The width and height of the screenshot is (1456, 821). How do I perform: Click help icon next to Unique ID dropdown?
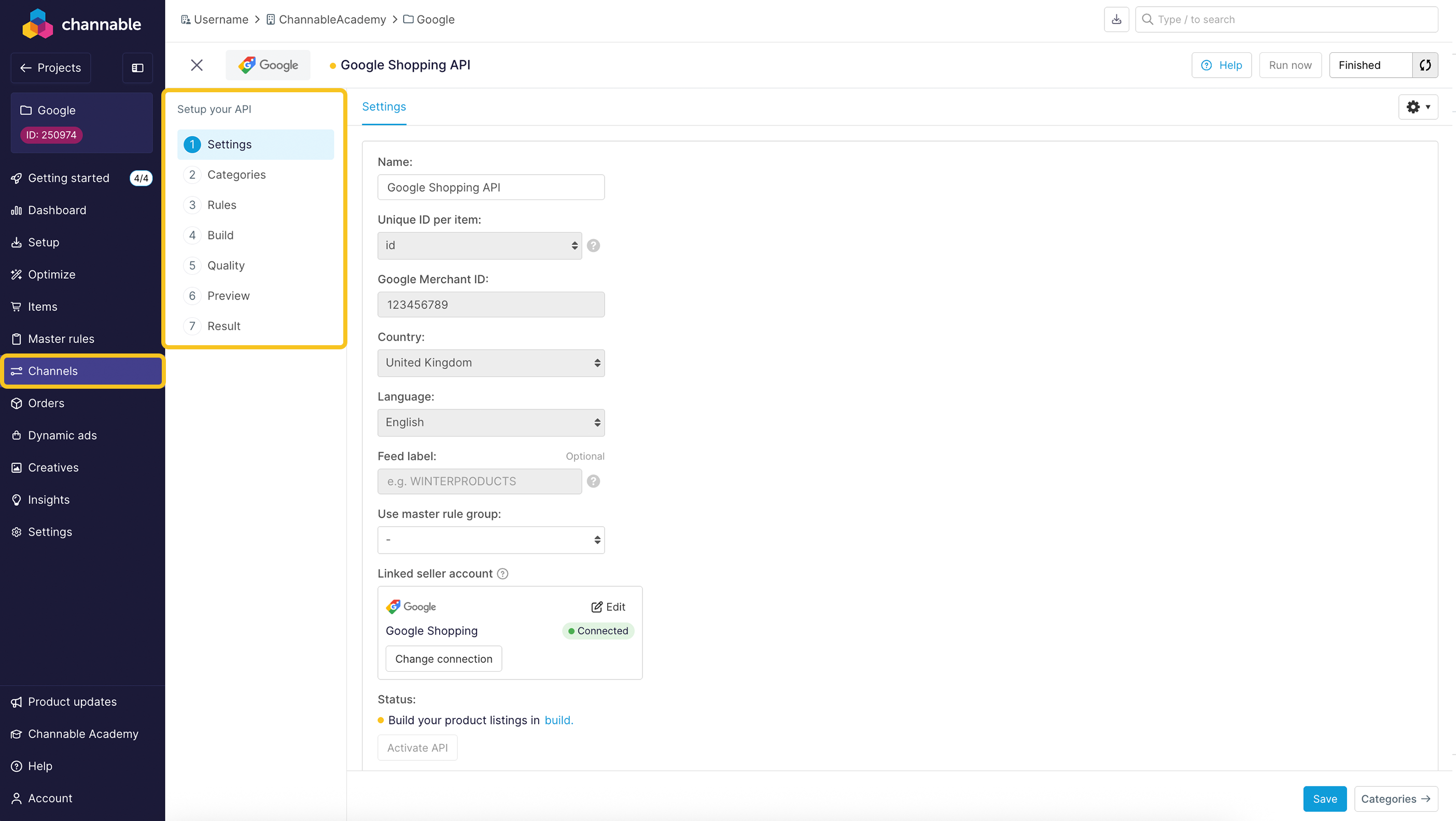593,245
